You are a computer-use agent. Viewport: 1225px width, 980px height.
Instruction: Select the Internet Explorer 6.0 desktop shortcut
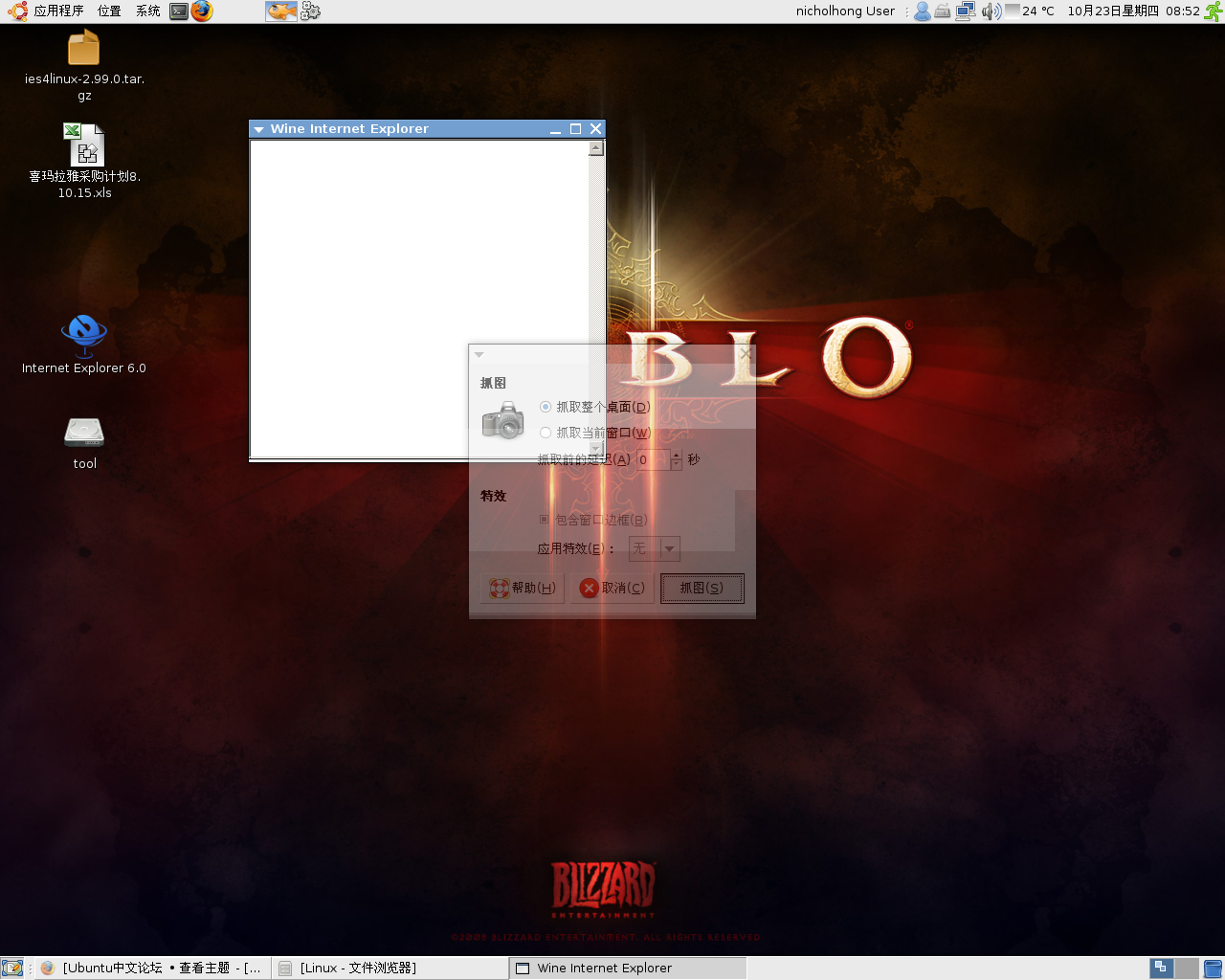pos(84,345)
